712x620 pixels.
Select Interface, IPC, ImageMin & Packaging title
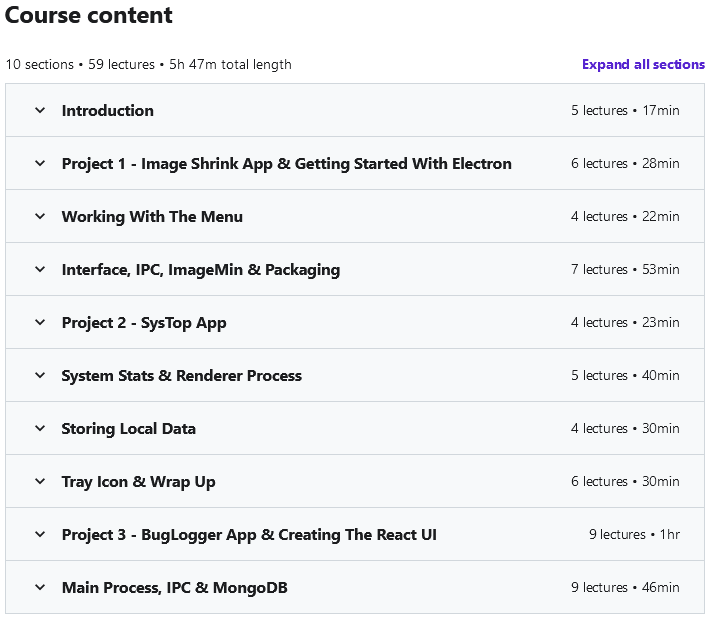201,270
